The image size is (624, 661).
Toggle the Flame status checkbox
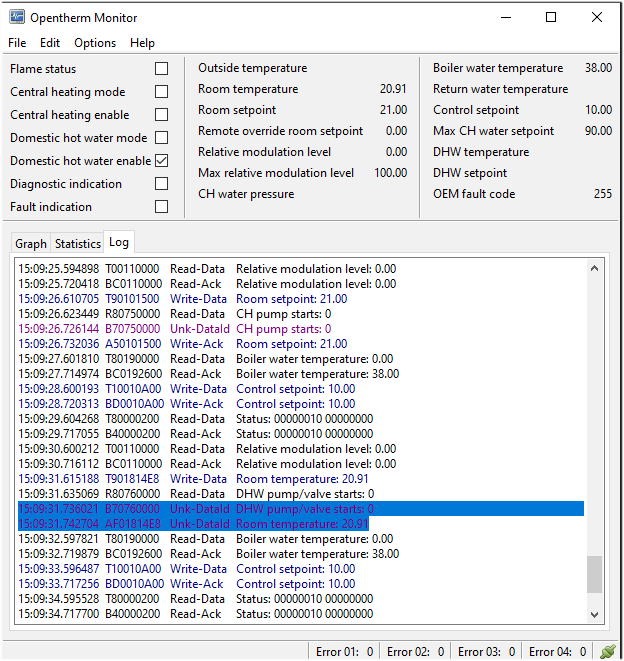pyautogui.click(x=161, y=69)
